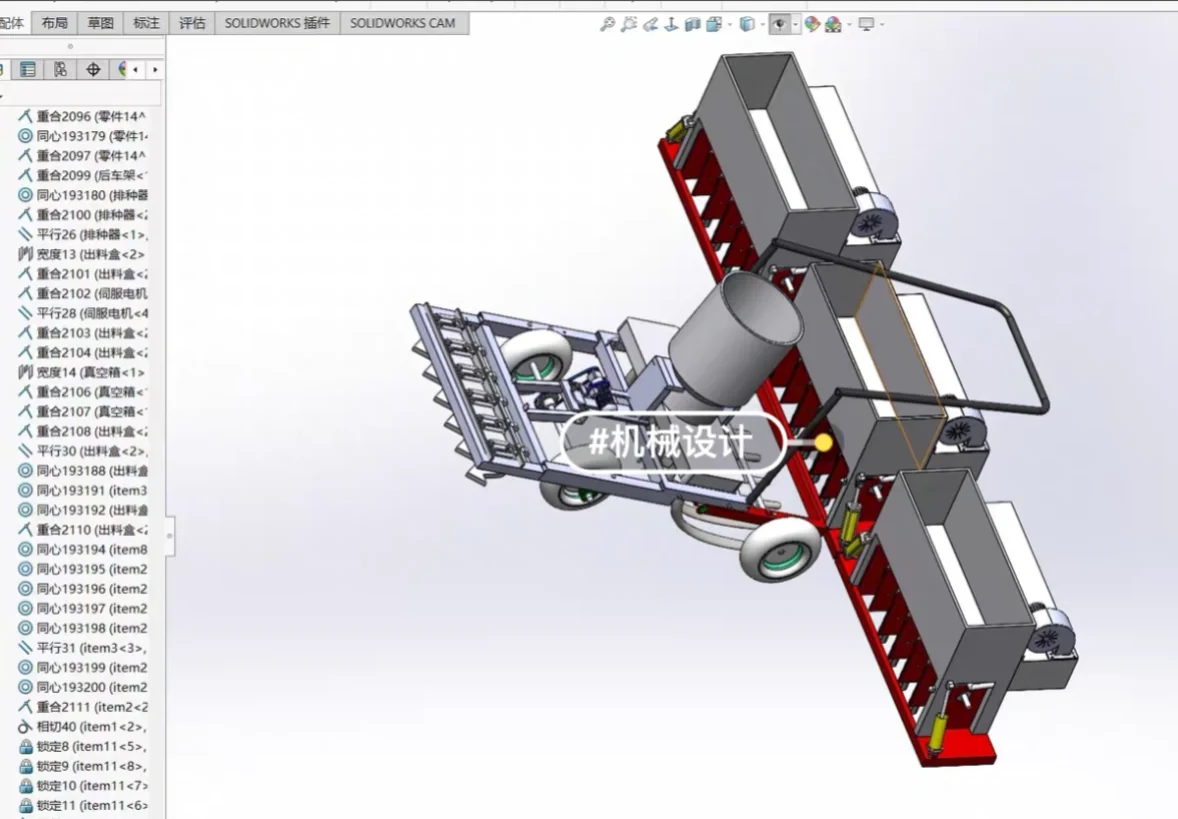
Task: Select mate 平行30 (出料盒)
Action: tap(81, 451)
